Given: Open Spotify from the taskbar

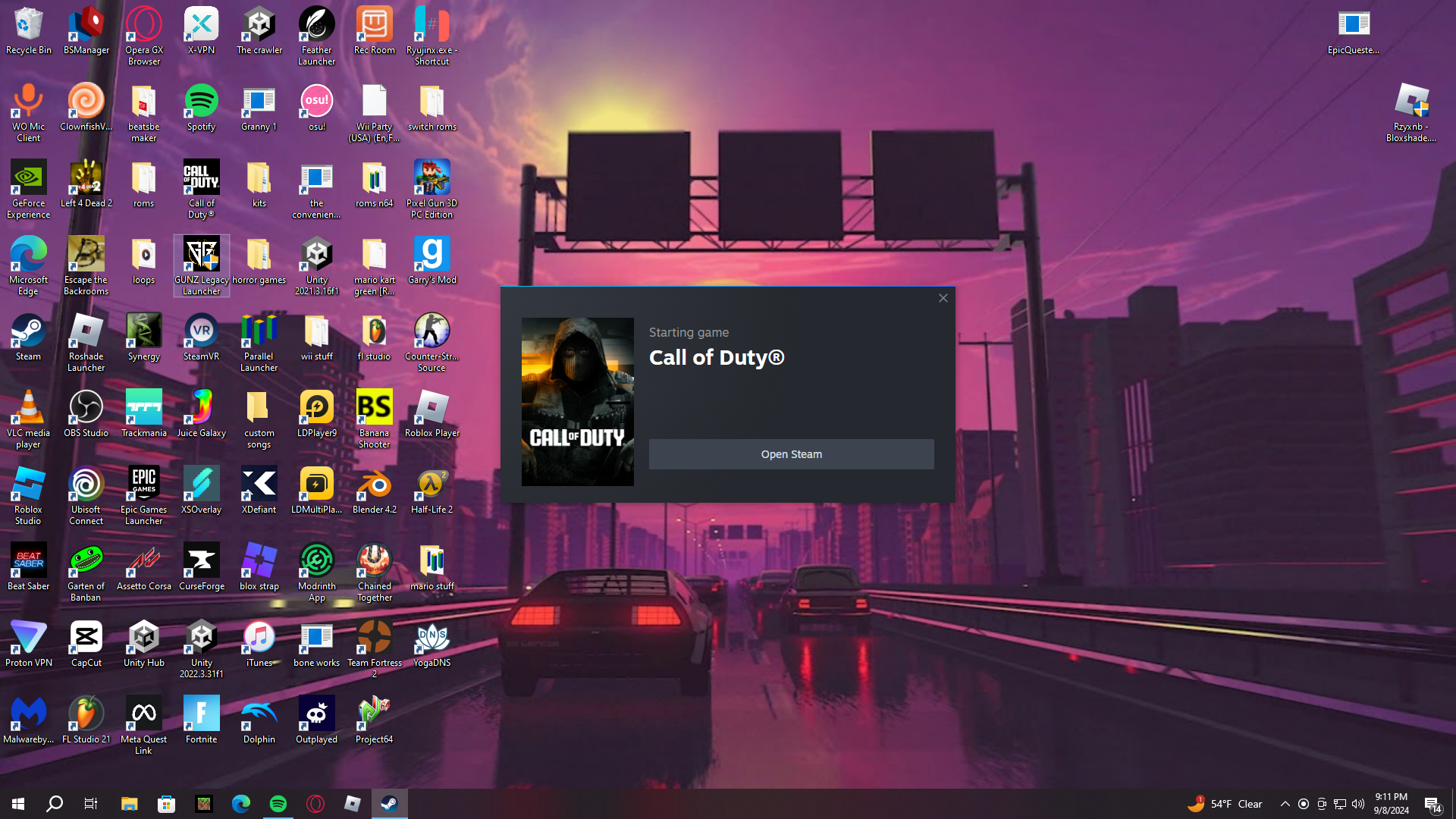Looking at the screenshot, I should click(x=278, y=804).
